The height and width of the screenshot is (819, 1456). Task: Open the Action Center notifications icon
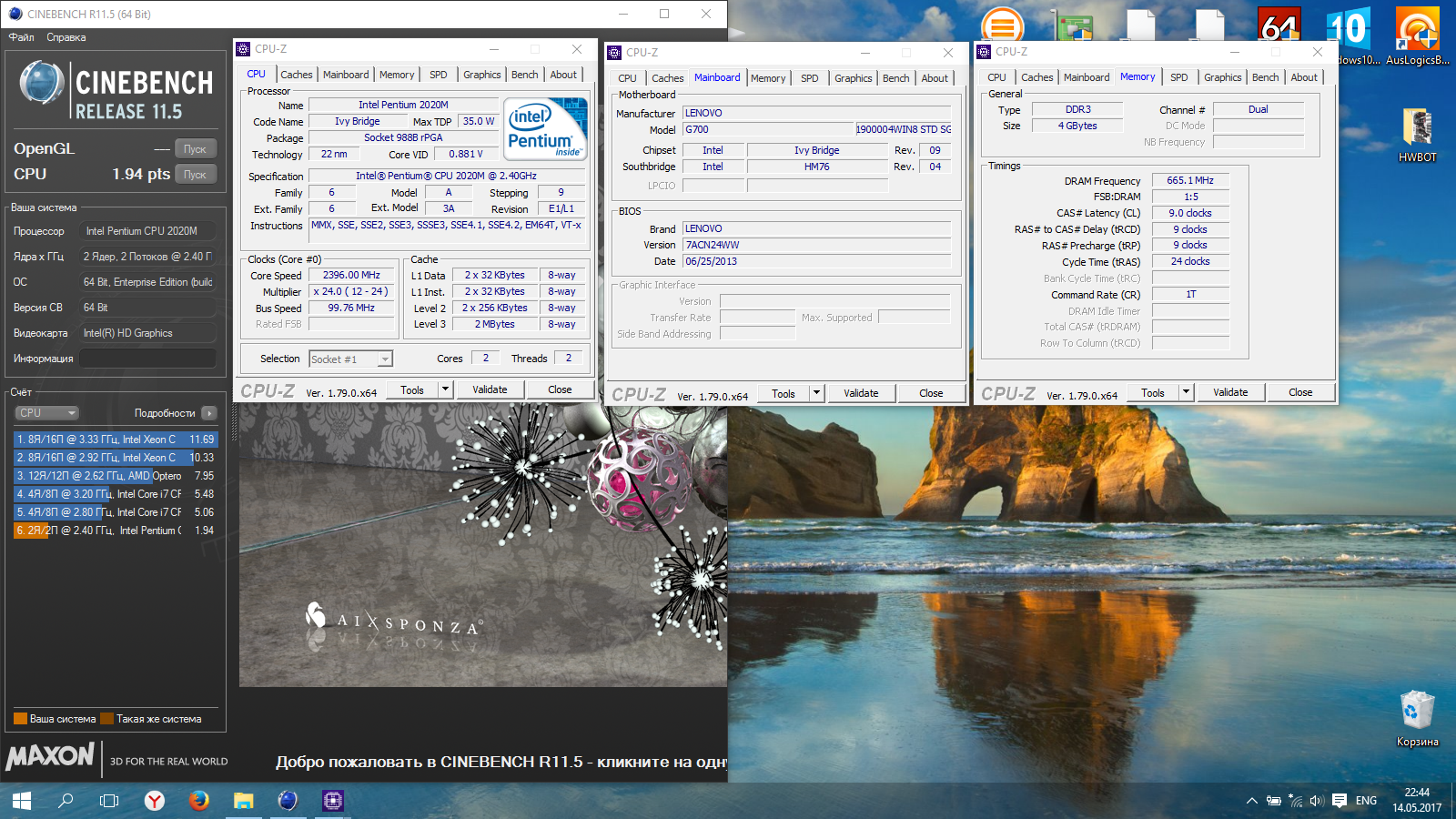(1340, 801)
